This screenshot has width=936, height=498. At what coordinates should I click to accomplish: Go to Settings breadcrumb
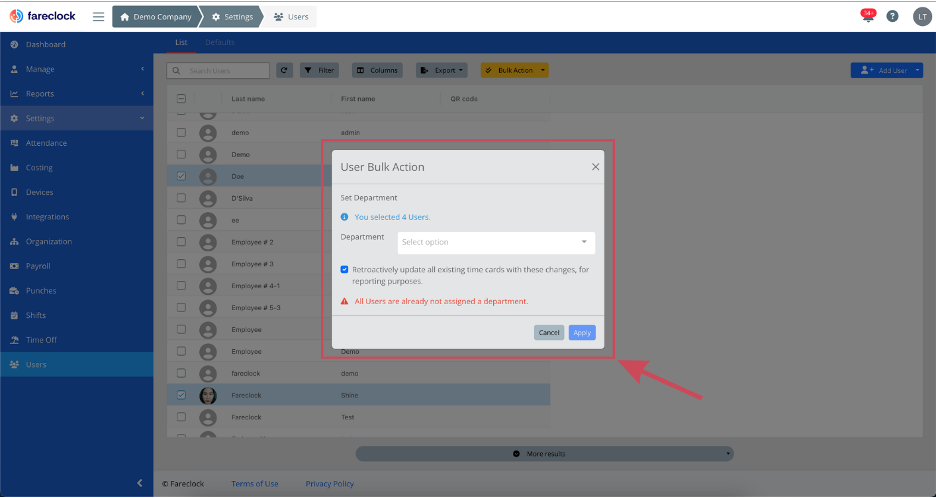point(233,17)
